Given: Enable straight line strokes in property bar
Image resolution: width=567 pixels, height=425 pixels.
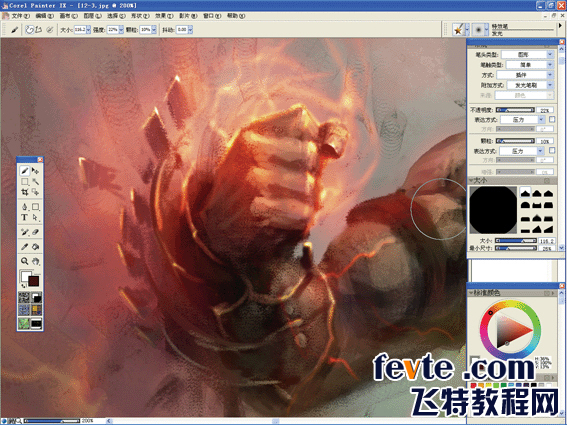Looking at the screenshot, I should pos(39,30).
